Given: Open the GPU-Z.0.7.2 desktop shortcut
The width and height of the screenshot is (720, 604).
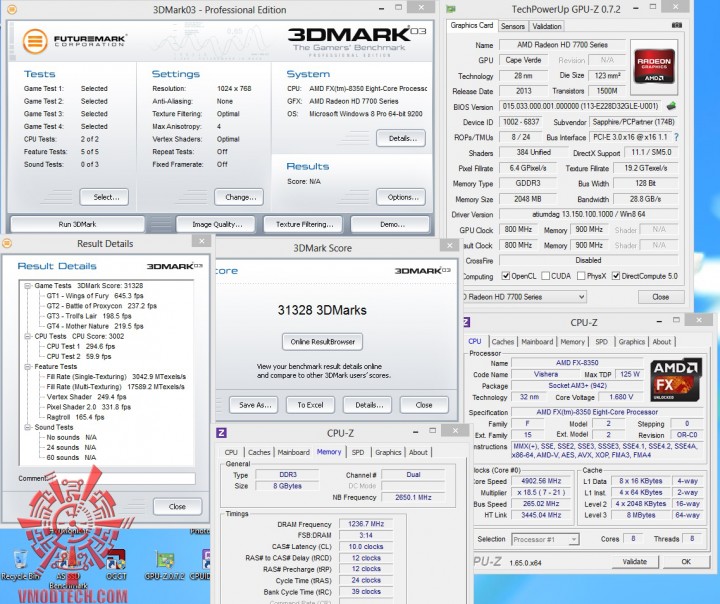Looking at the screenshot, I should click(x=165, y=566).
